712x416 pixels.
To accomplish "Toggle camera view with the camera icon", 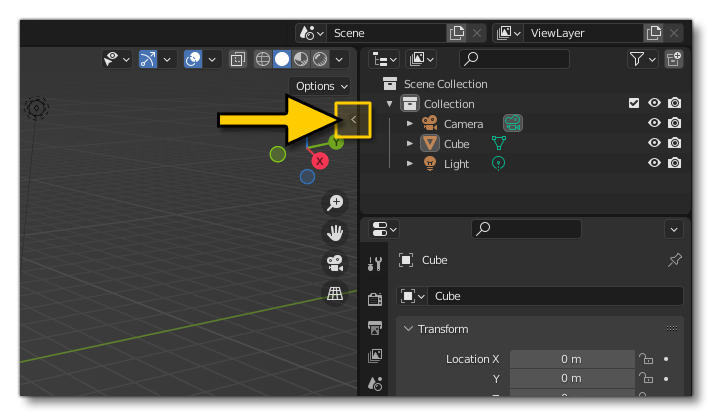I will coord(335,263).
